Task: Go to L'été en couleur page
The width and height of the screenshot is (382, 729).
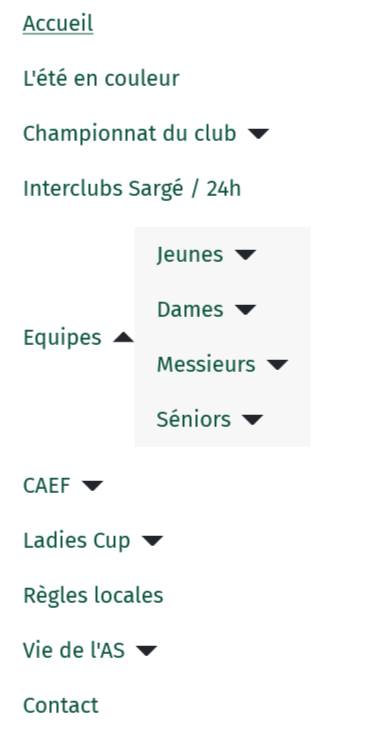Action: [x=101, y=79]
